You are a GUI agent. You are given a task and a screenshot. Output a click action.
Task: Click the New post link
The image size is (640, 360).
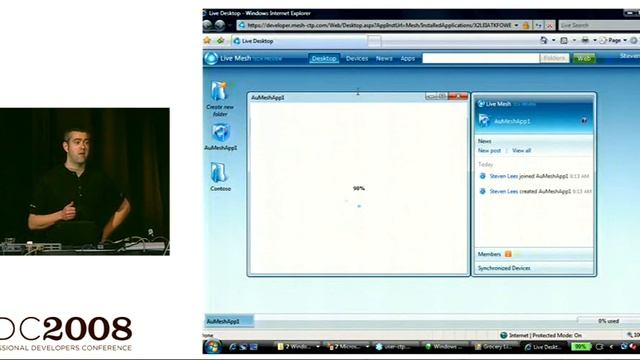click(x=489, y=150)
